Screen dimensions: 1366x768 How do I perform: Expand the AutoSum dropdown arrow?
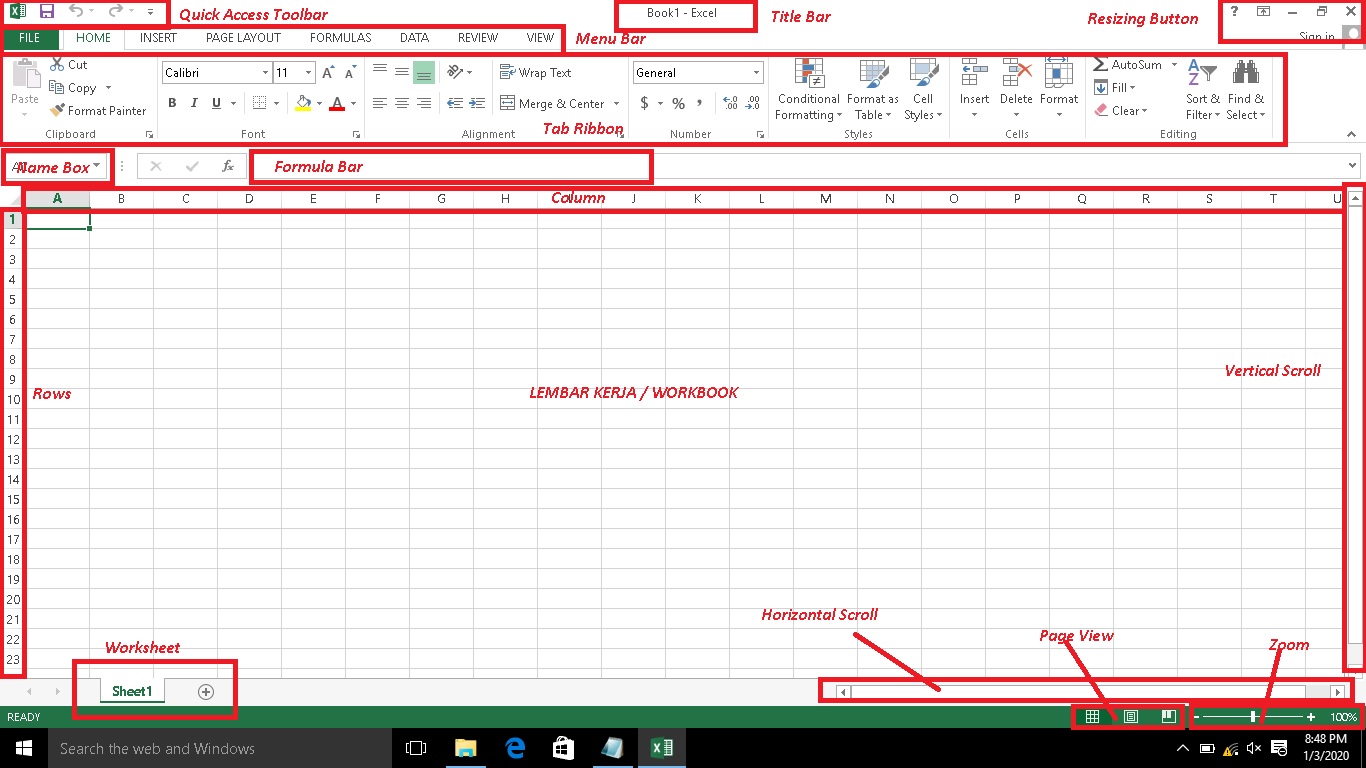1174,65
